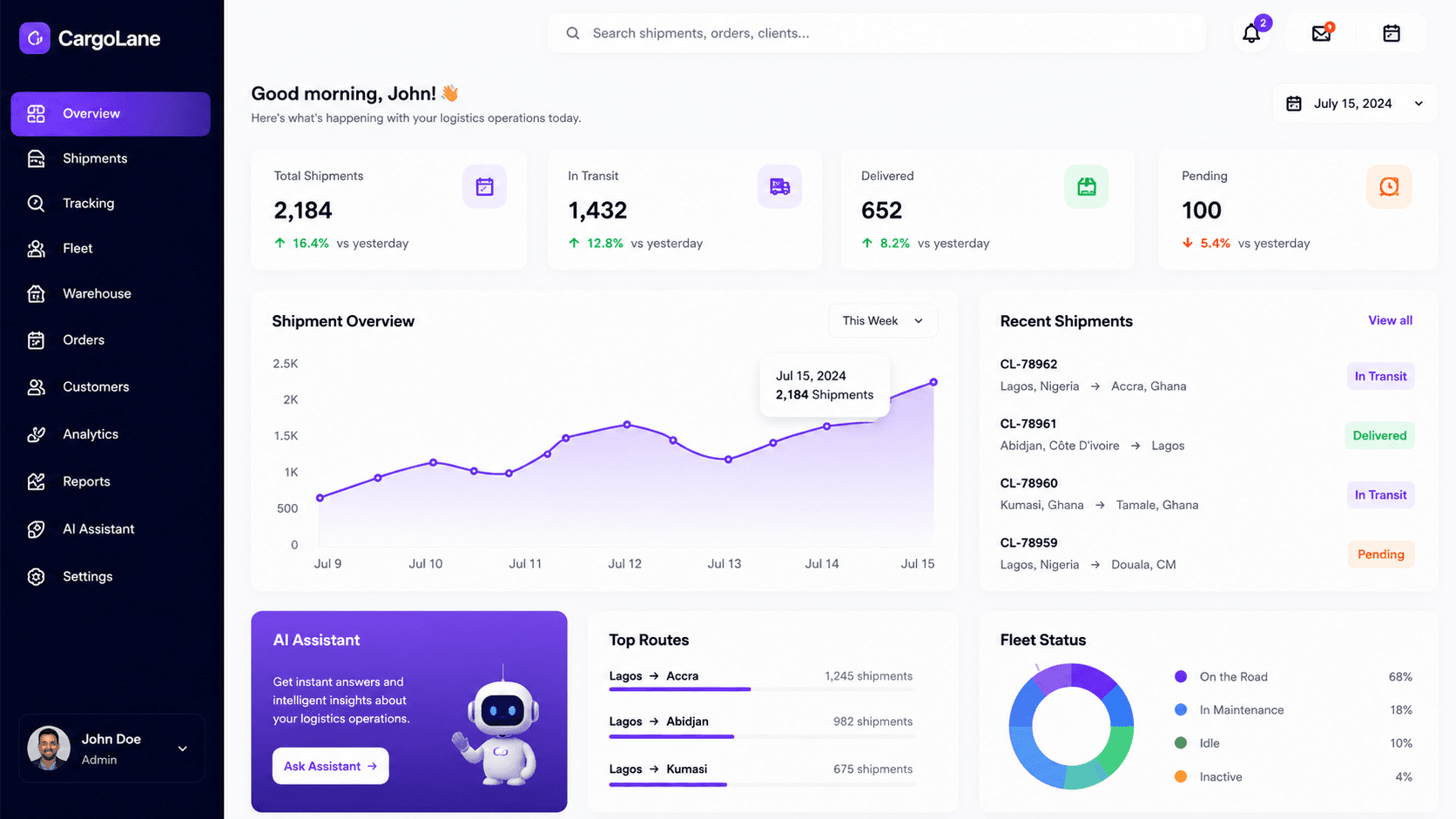The image size is (1456, 819).
Task: Click the Orders clipboard icon
Action: tap(36, 340)
